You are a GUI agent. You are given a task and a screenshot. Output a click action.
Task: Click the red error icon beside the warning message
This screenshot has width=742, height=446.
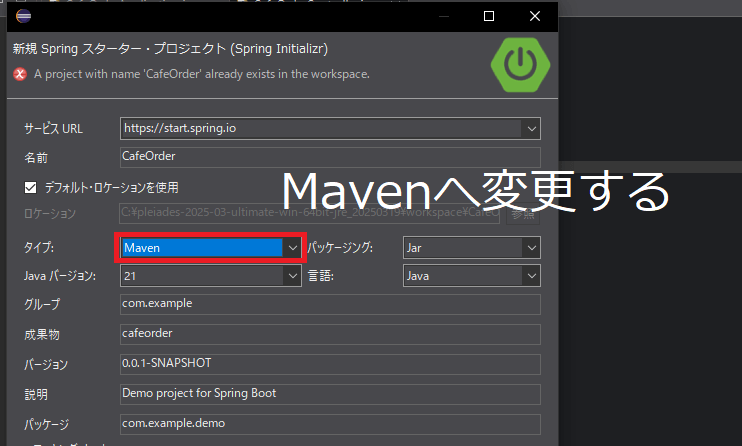tap(20, 74)
